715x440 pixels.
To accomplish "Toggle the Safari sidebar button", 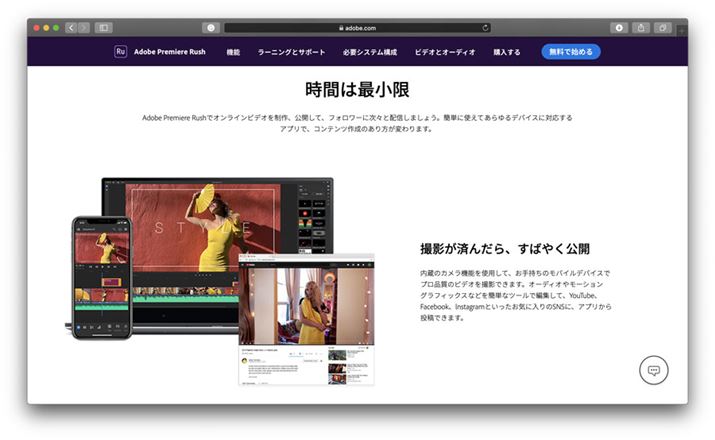I will click(104, 28).
